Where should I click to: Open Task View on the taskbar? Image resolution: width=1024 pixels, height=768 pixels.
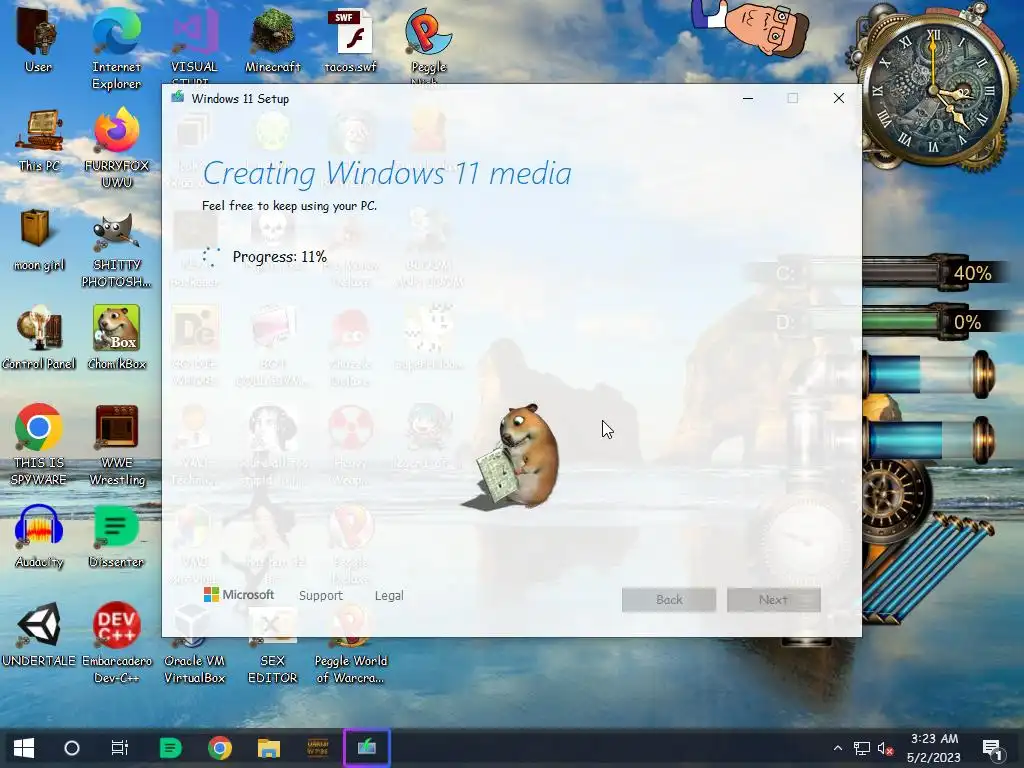point(120,748)
